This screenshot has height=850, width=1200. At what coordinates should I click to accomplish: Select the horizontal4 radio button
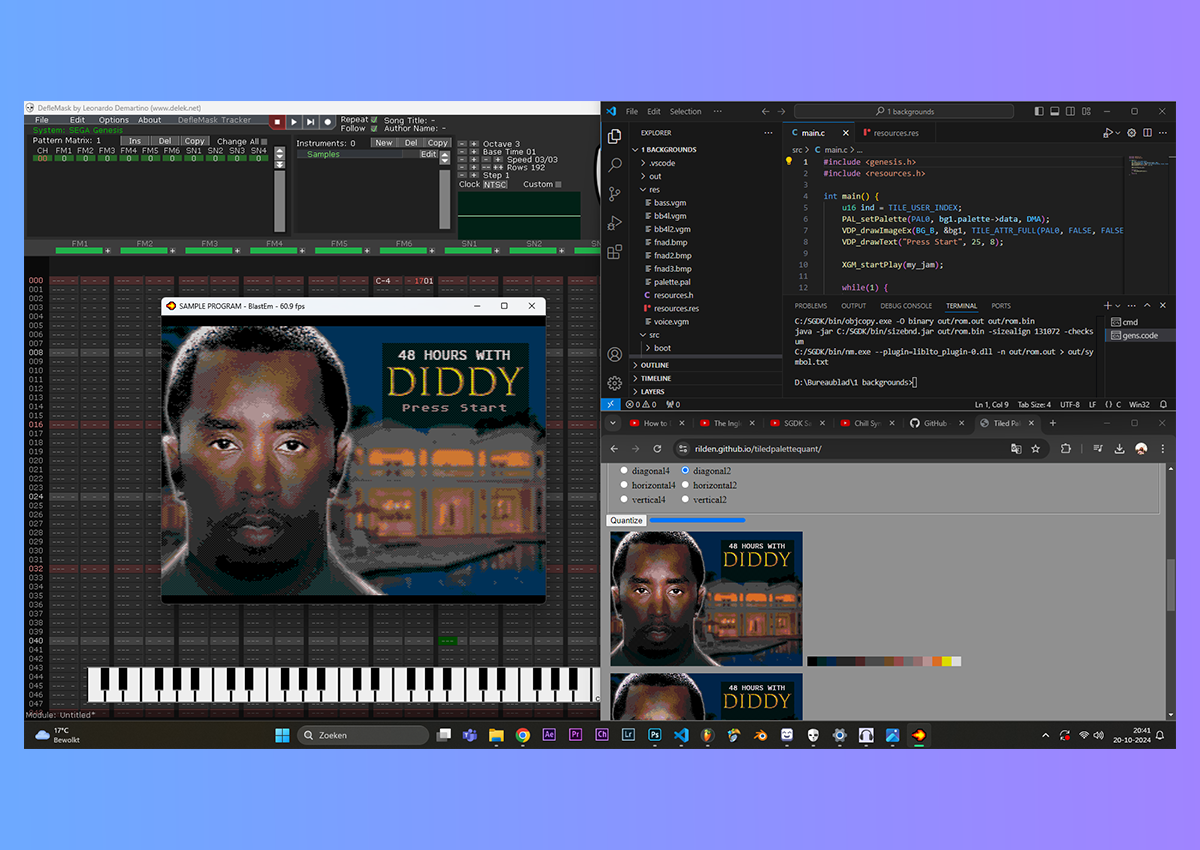[625, 485]
